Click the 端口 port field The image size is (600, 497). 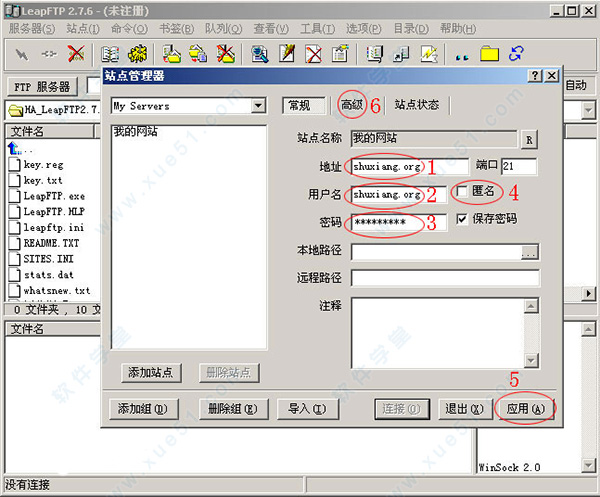(x=519, y=166)
